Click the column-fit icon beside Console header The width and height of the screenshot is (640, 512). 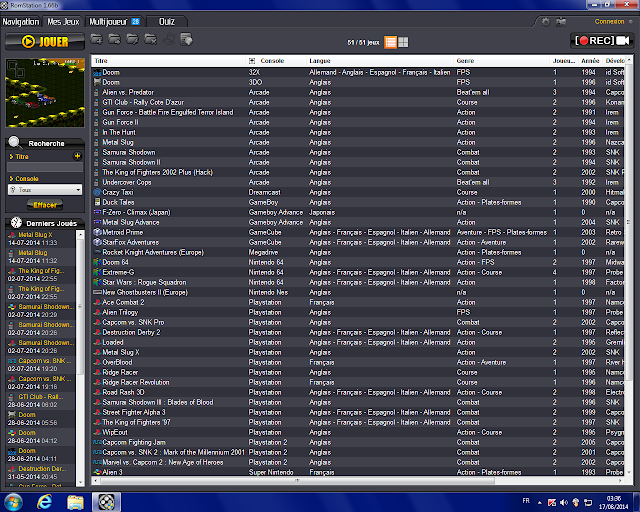[252, 61]
